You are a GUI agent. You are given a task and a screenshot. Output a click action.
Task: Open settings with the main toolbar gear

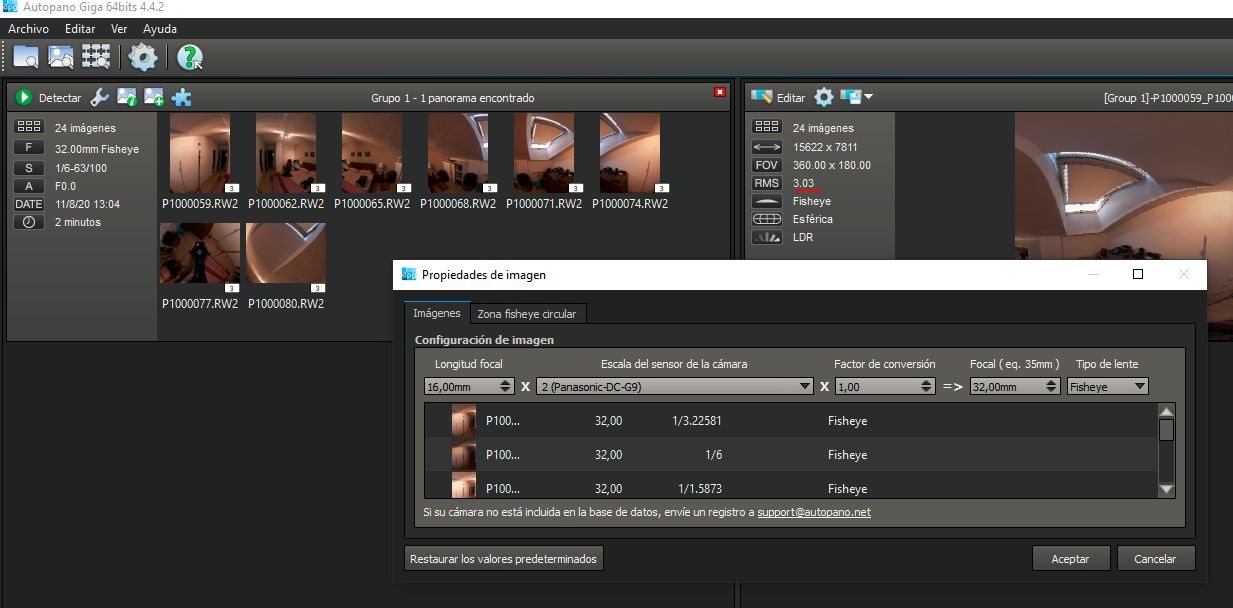143,57
